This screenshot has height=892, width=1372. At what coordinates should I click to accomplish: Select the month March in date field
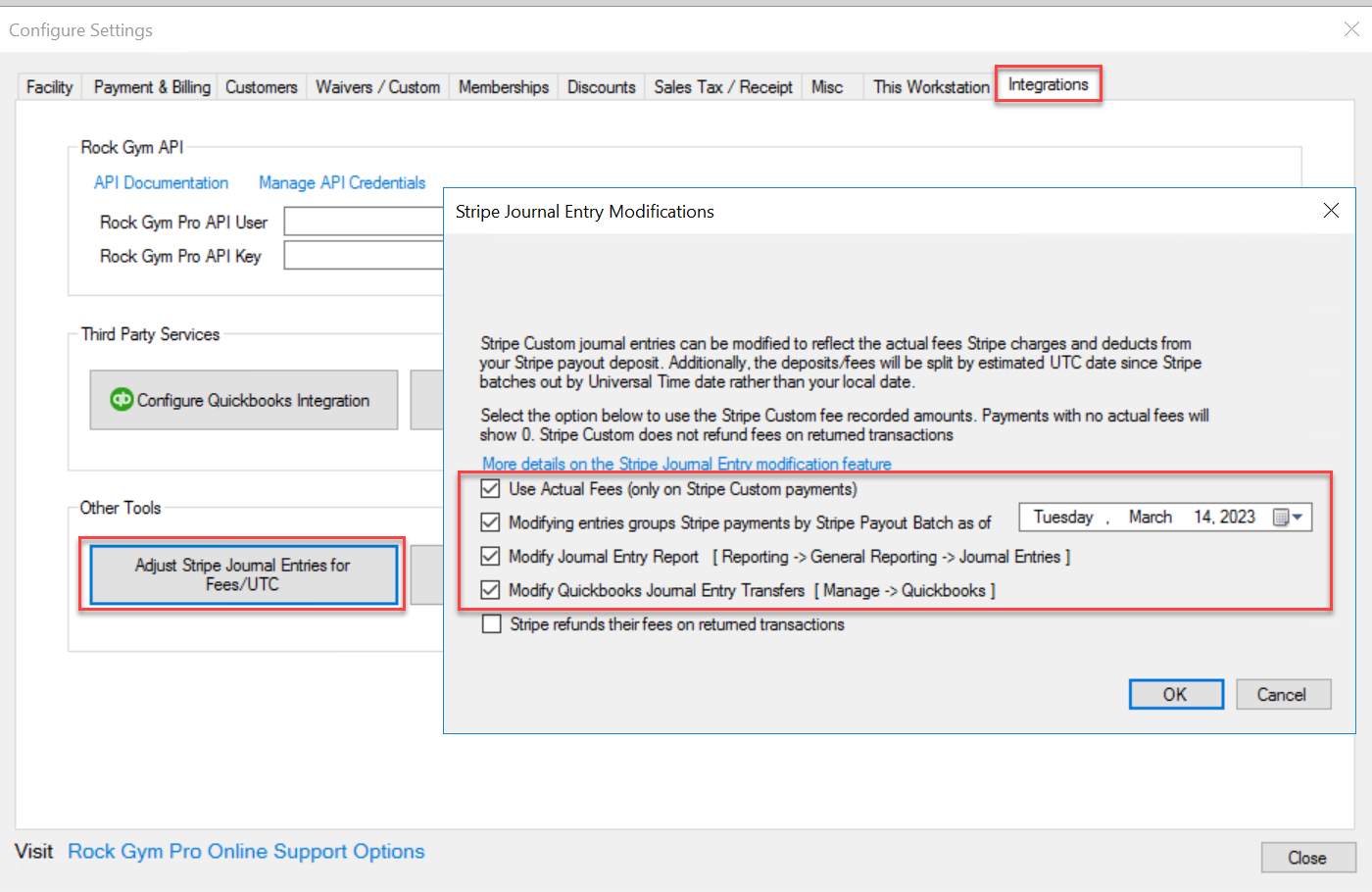pyautogui.click(x=1151, y=517)
